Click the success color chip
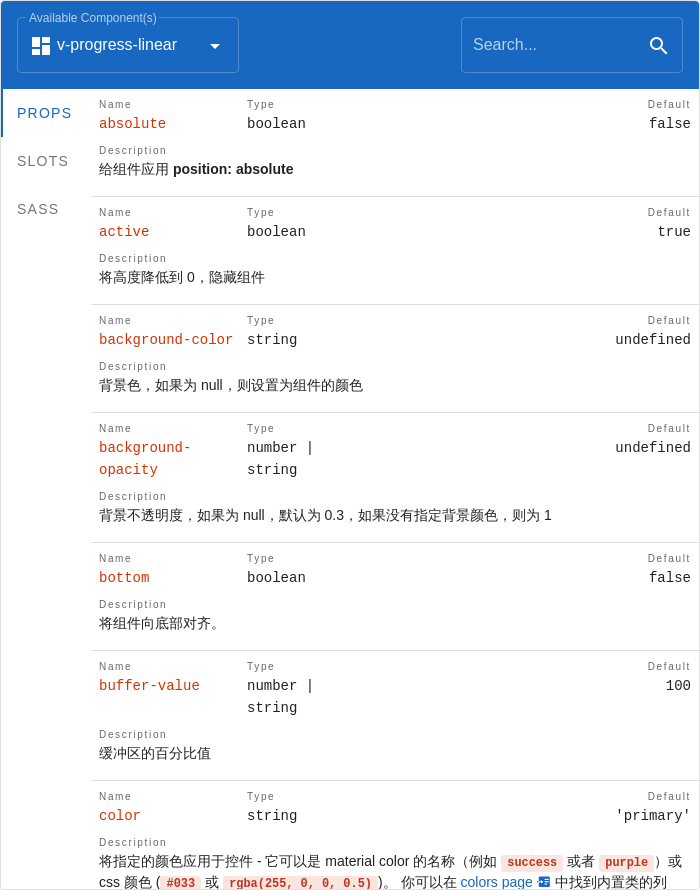The image size is (700, 890). tap(531, 862)
